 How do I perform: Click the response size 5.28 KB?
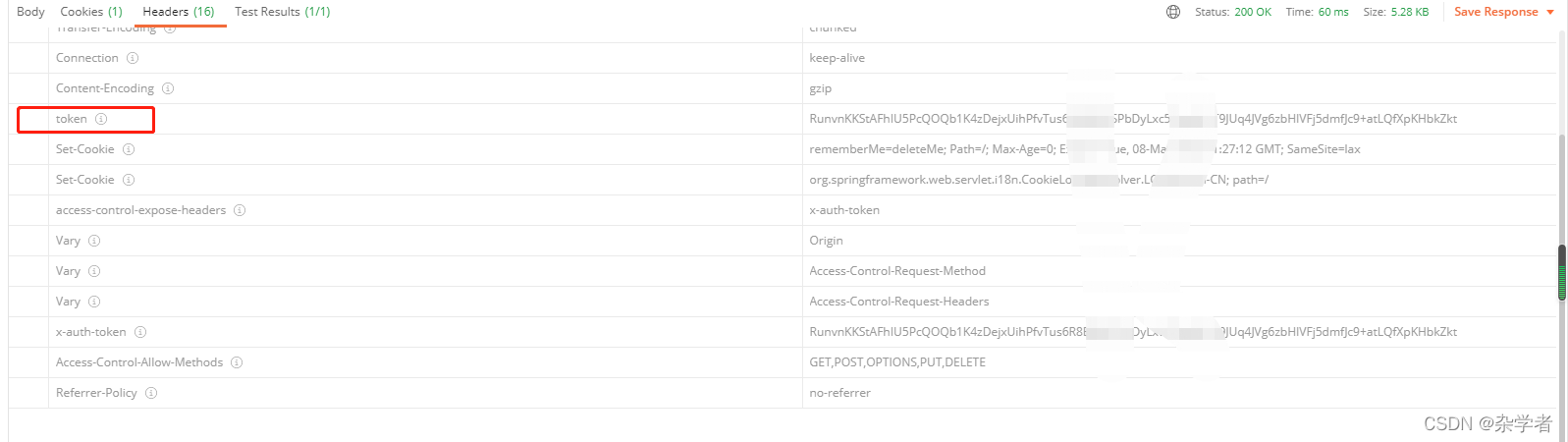coord(1409,12)
